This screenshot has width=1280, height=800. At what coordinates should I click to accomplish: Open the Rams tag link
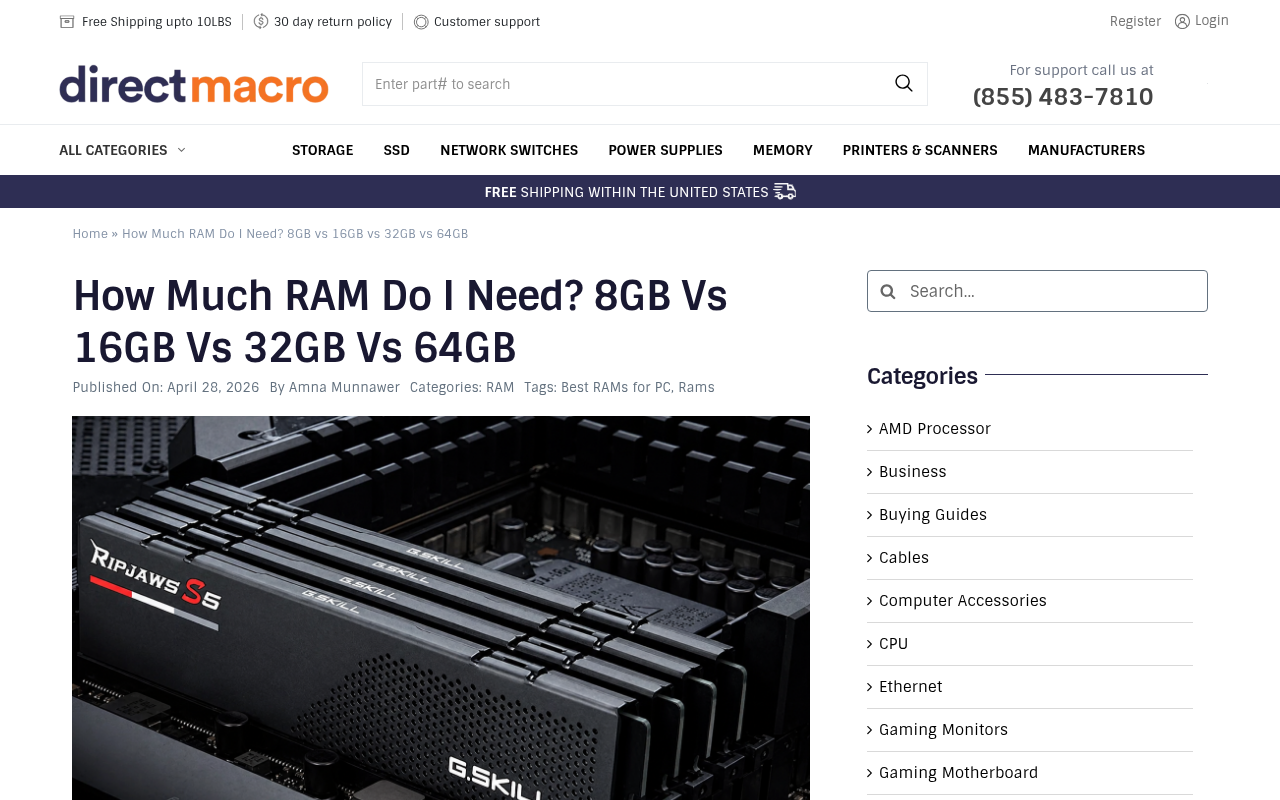[x=697, y=387]
